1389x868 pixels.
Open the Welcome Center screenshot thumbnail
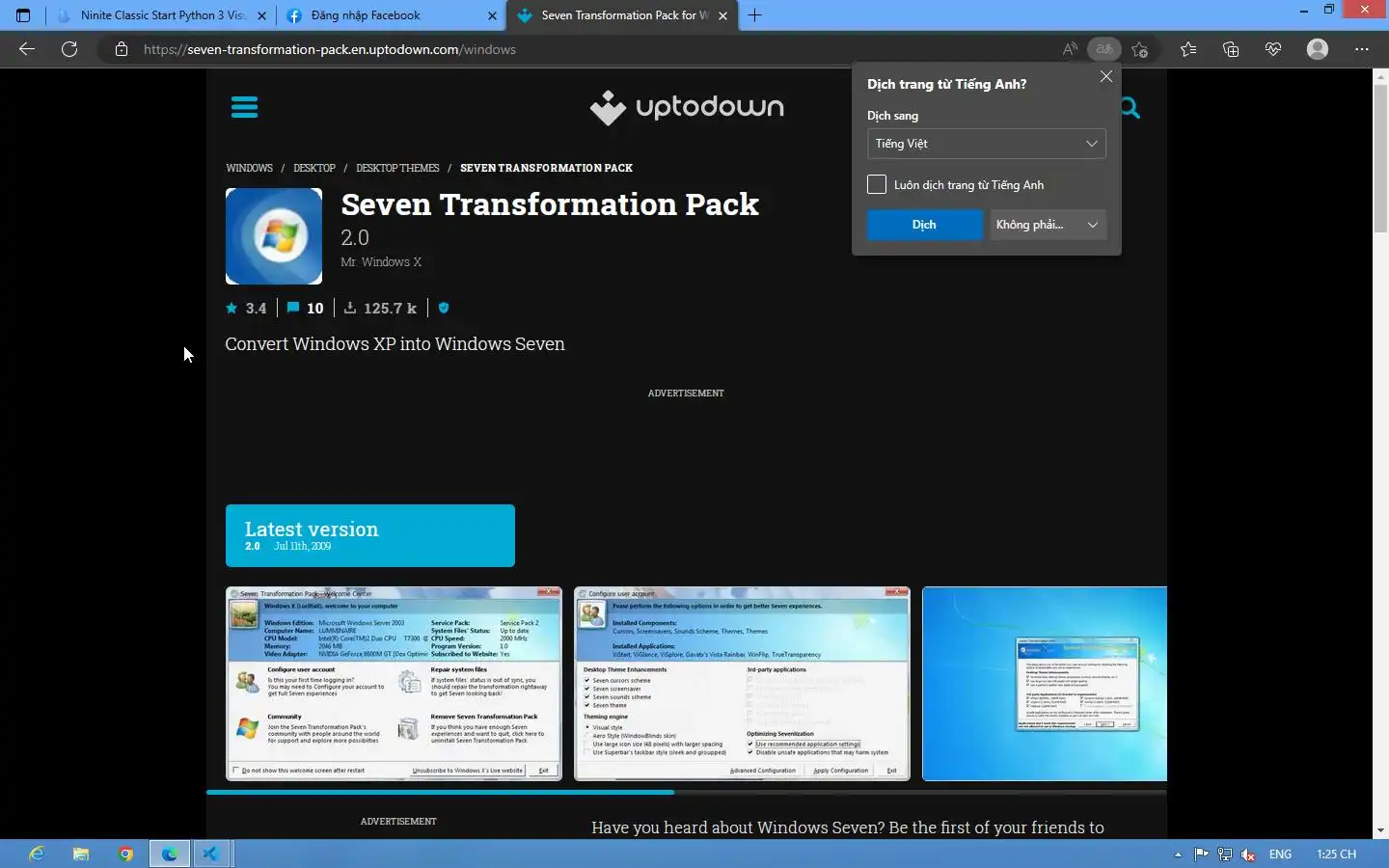[x=394, y=684]
